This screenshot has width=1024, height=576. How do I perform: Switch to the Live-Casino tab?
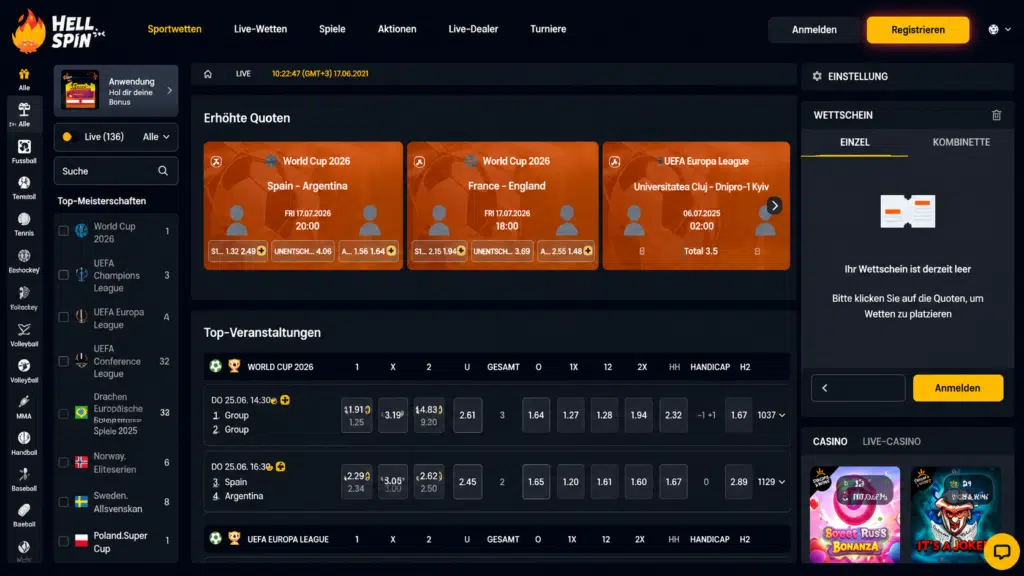coord(891,441)
